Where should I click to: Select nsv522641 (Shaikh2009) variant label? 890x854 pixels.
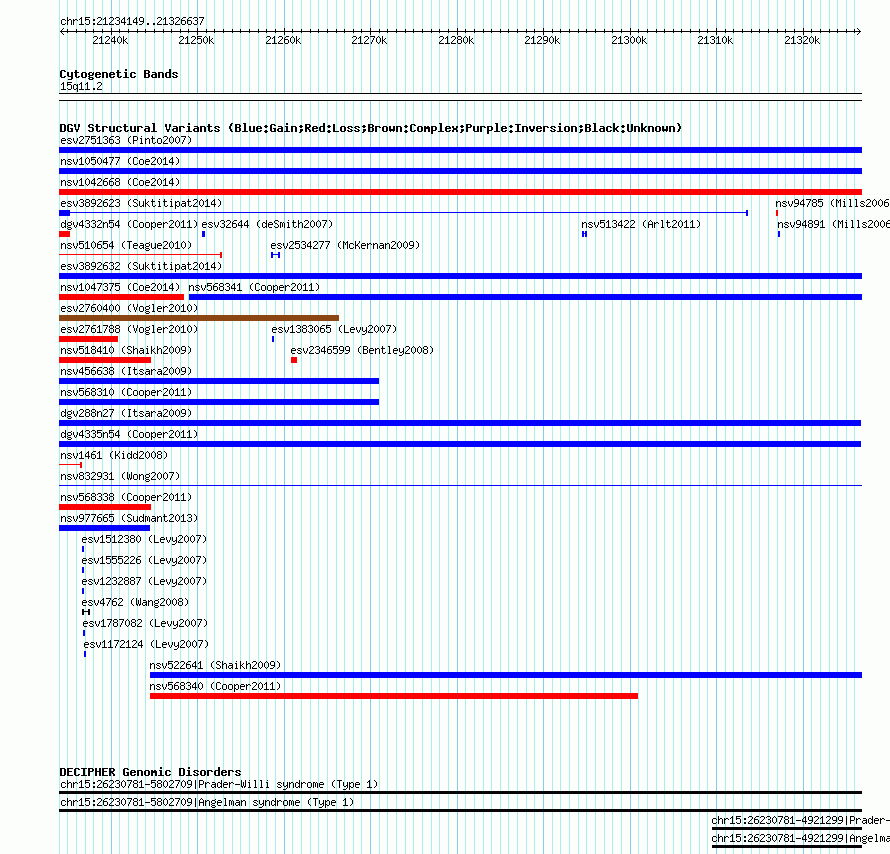point(215,665)
